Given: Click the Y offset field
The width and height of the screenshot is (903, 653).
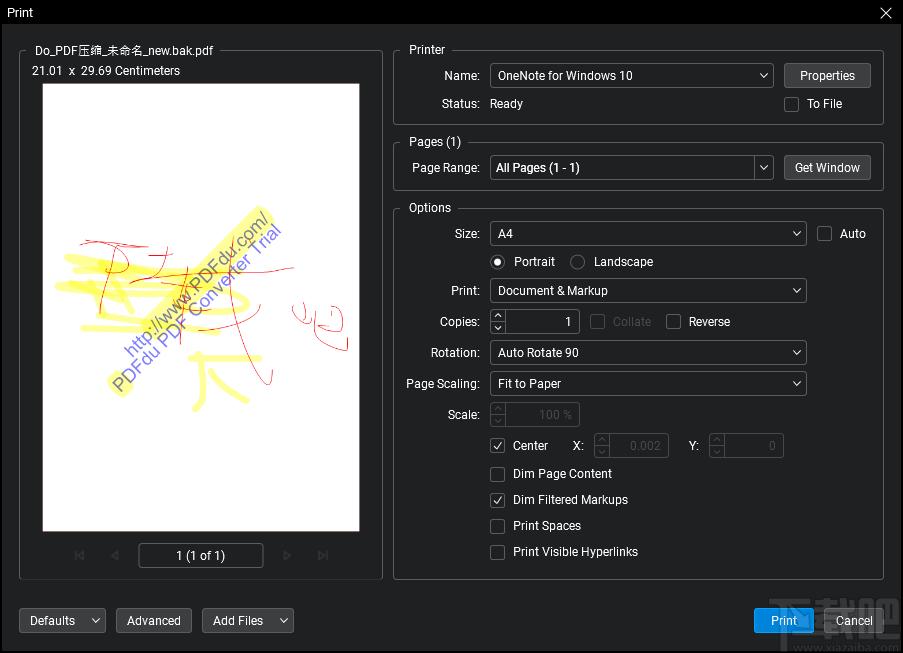Looking at the screenshot, I should pos(753,446).
